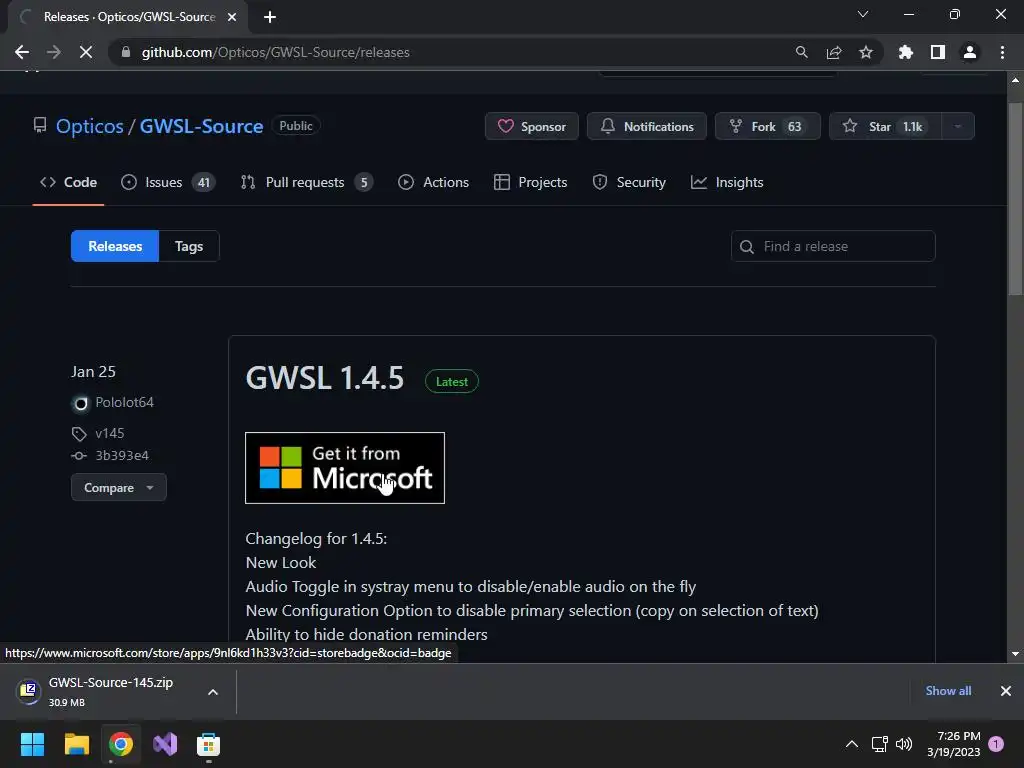The height and width of the screenshot is (768, 1024).
Task: Click the Chrome taskbar icon
Action: (121, 744)
